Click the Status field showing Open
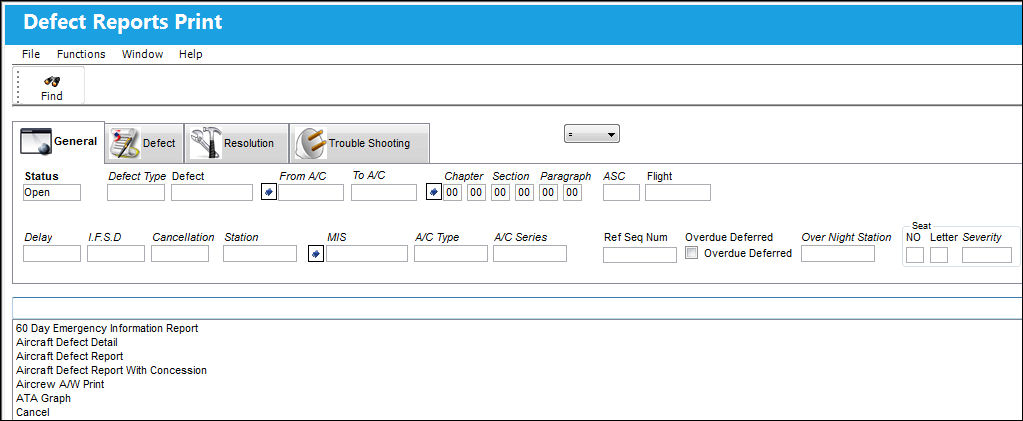This screenshot has width=1023, height=421. pos(52,193)
